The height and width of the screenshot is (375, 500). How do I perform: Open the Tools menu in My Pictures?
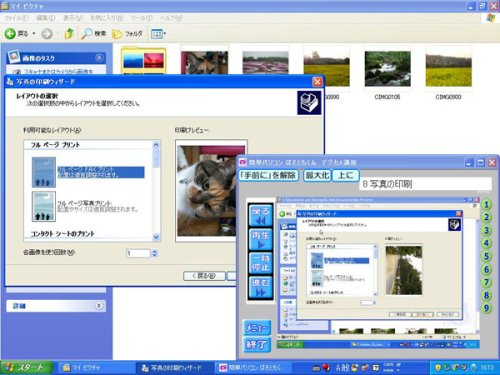[141, 18]
